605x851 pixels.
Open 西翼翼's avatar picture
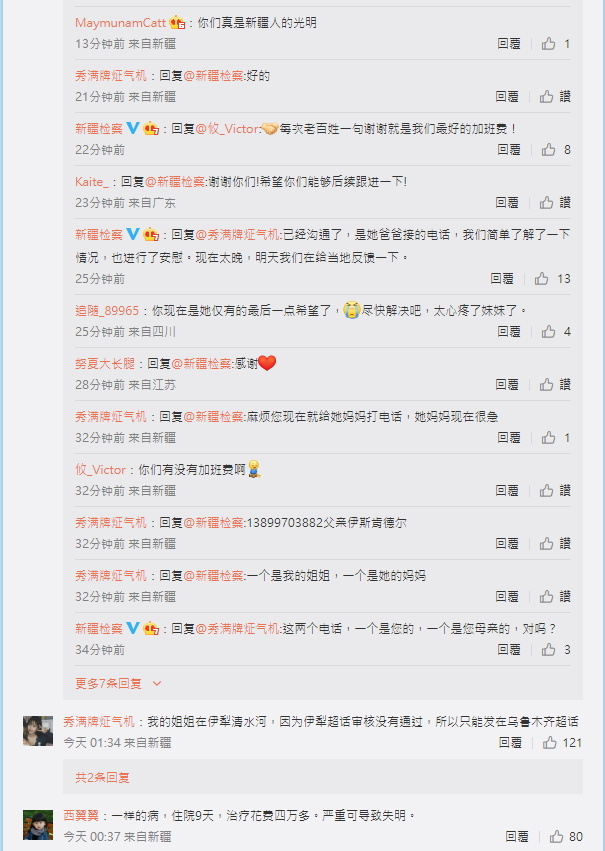pyautogui.click(x=38, y=824)
